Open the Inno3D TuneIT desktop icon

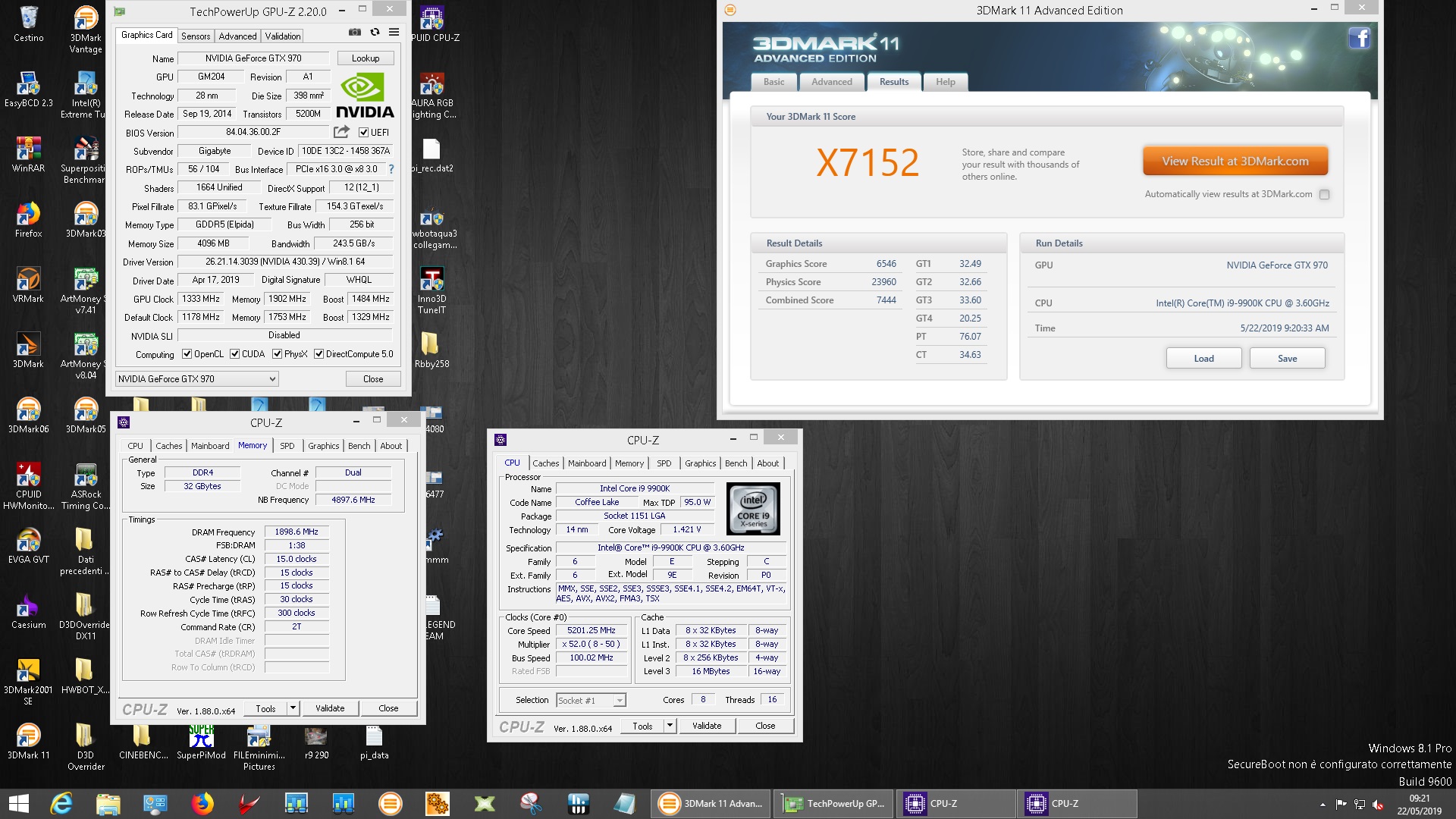[x=431, y=290]
